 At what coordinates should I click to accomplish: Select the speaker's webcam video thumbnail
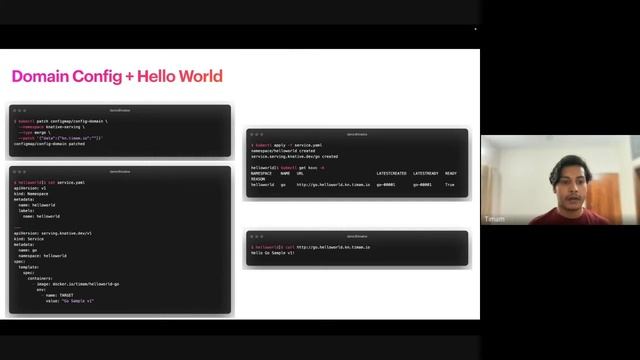pos(560,180)
